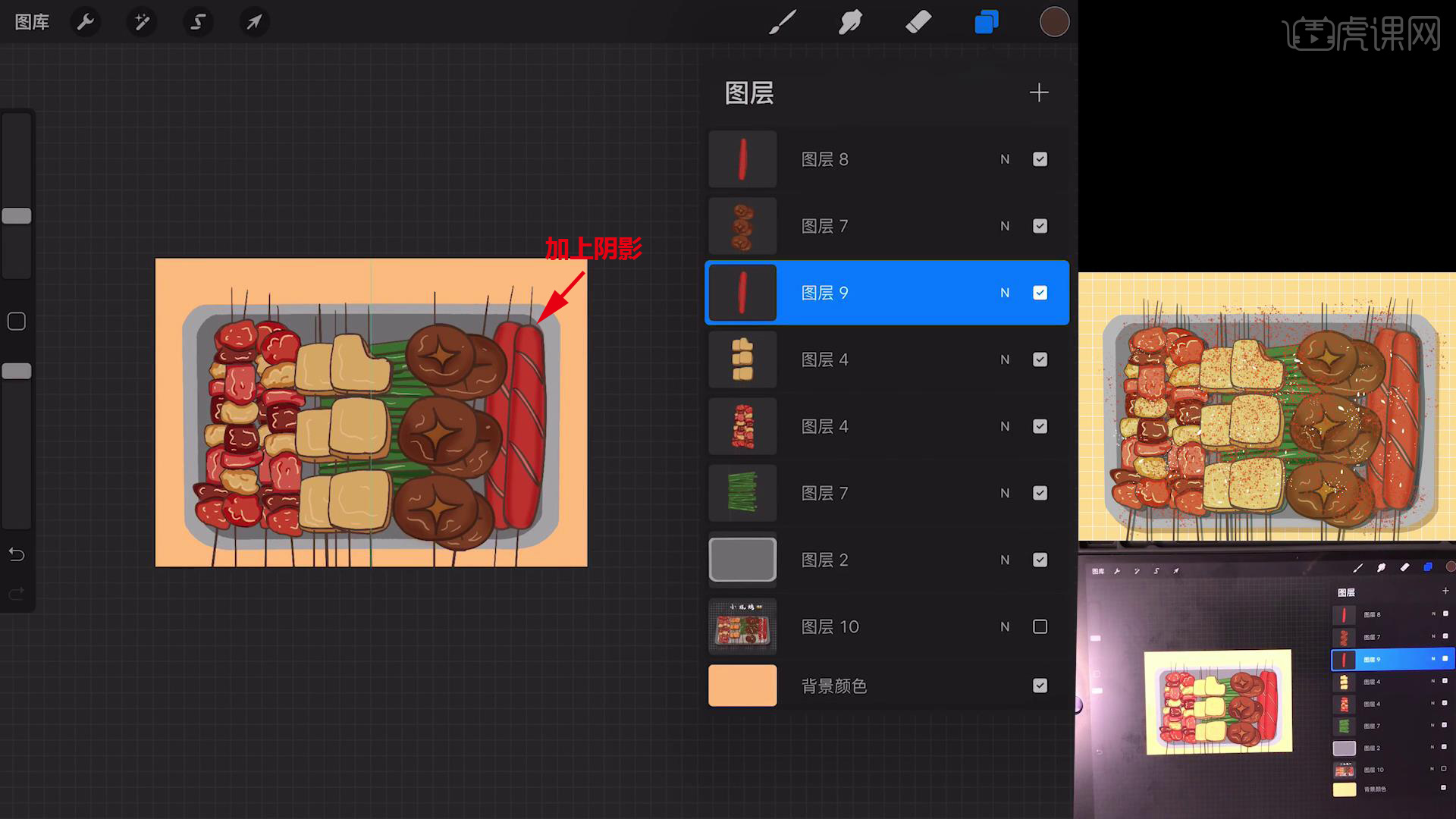
Task: Open blend mode N for 图层 10
Action: [x=1005, y=626]
